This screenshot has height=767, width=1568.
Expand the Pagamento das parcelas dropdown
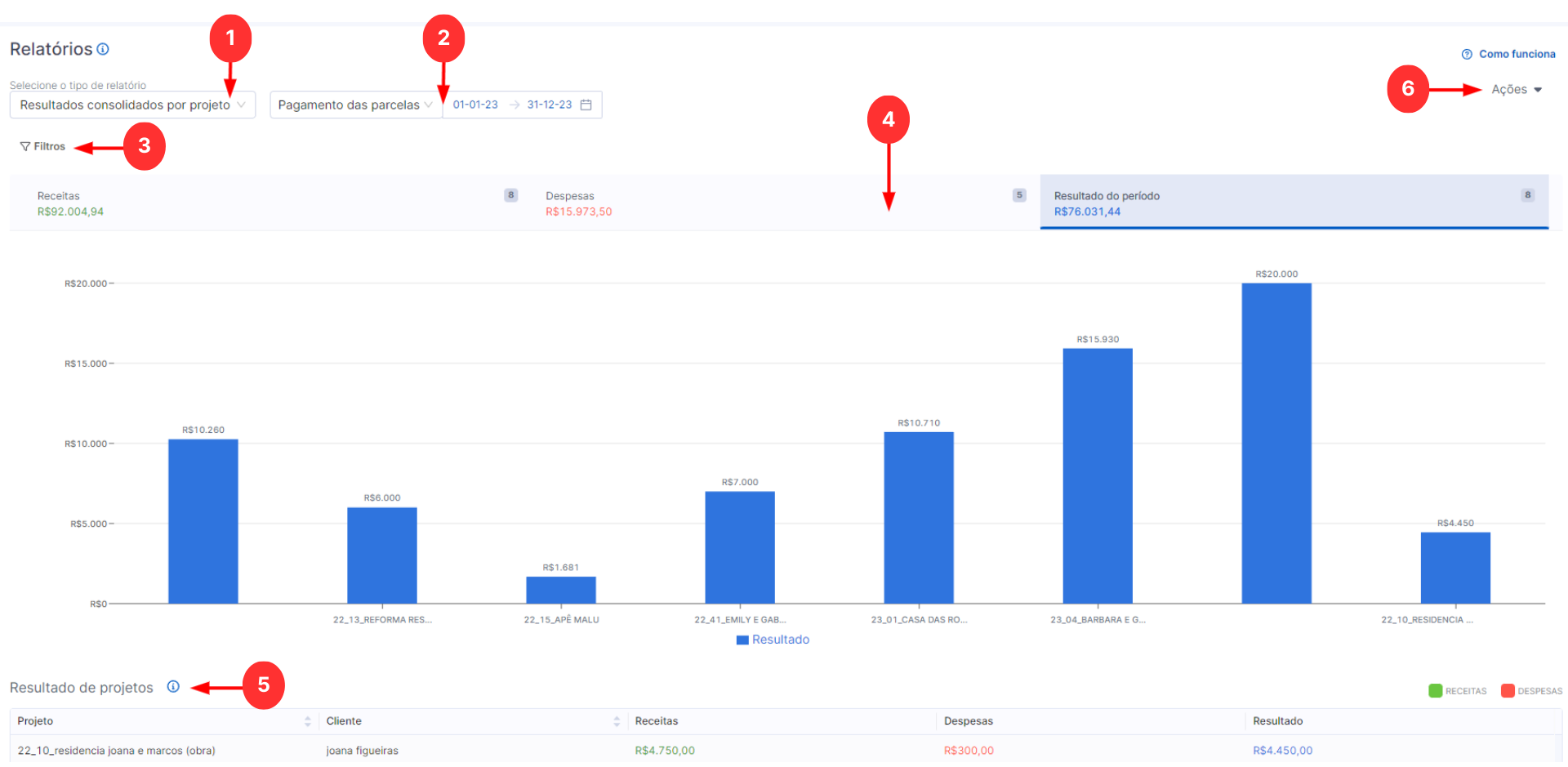(x=355, y=105)
